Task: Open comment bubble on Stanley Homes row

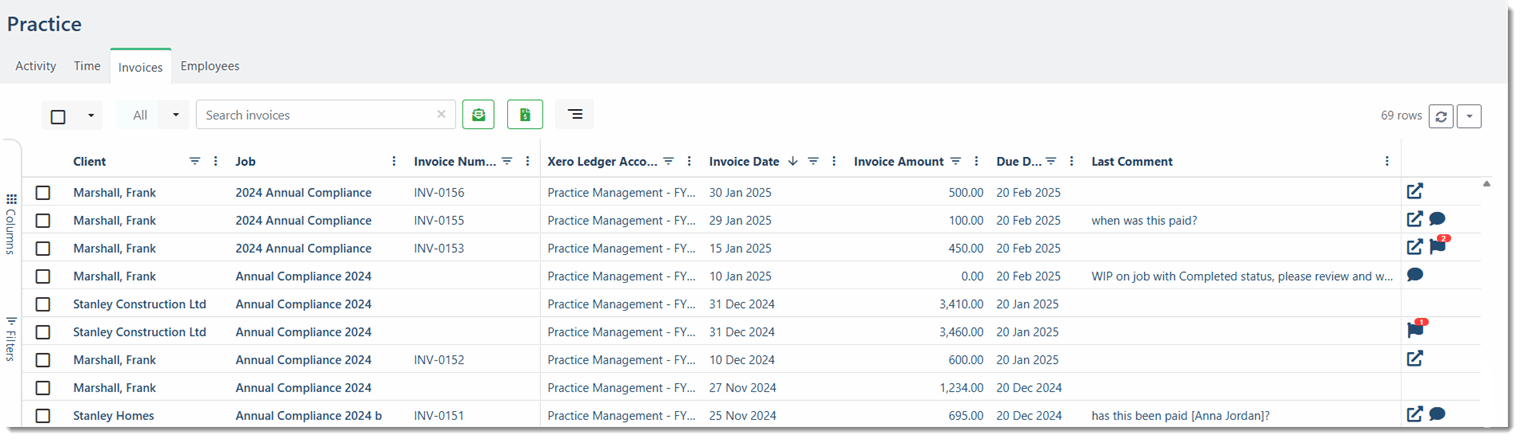Action: click(1437, 415)
